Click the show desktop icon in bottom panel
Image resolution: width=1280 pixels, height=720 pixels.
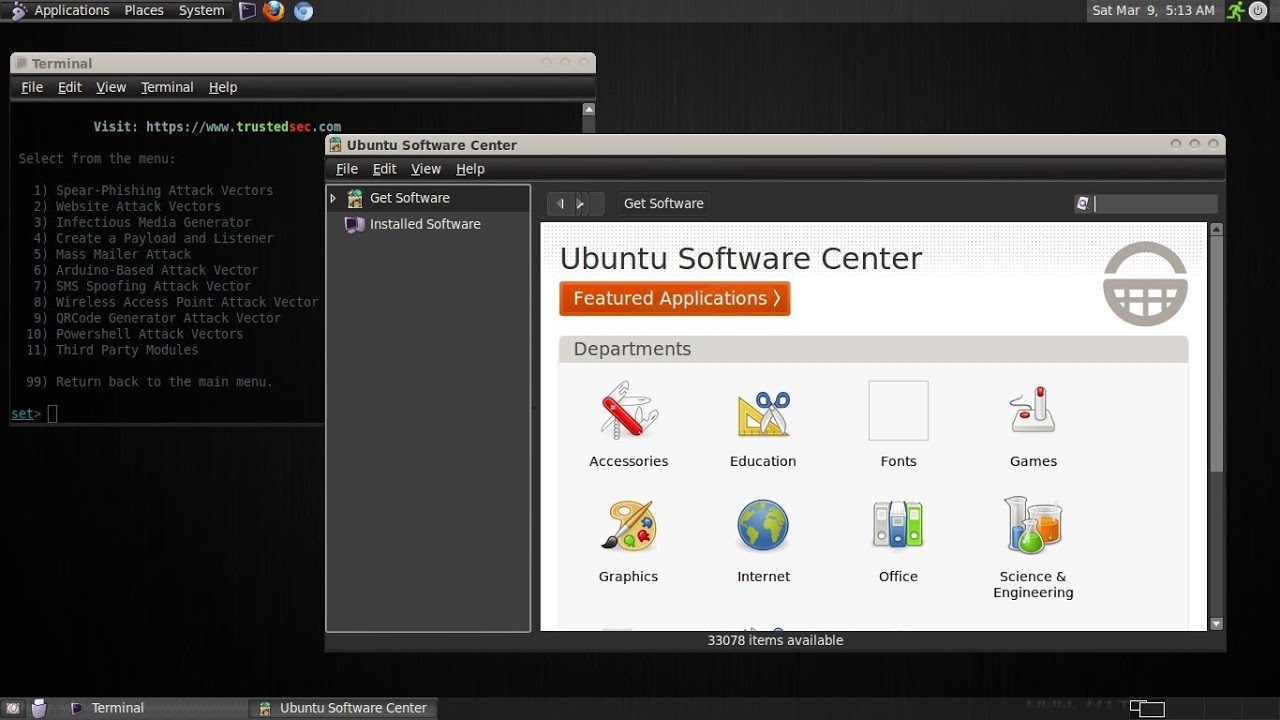[x=13, y=708]
